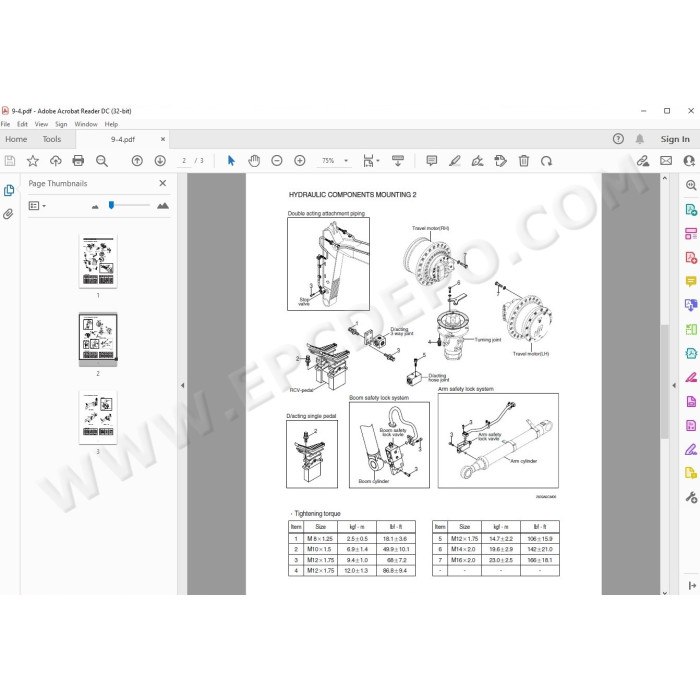
Task: Open Export PDF tool in right pane
Action: click(x=691, y=209)
